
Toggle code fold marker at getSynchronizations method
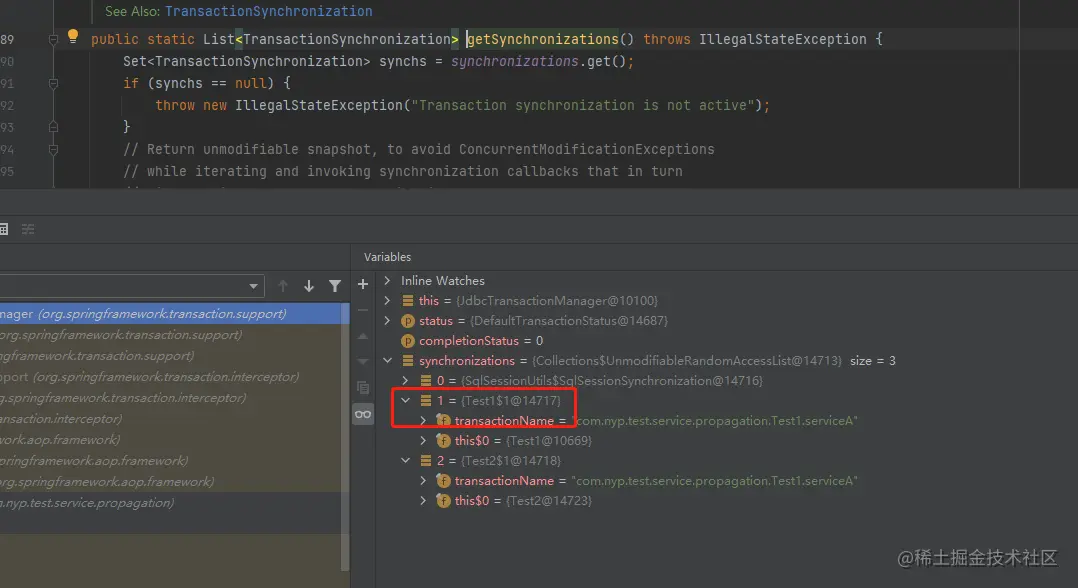tap(53, 40)
